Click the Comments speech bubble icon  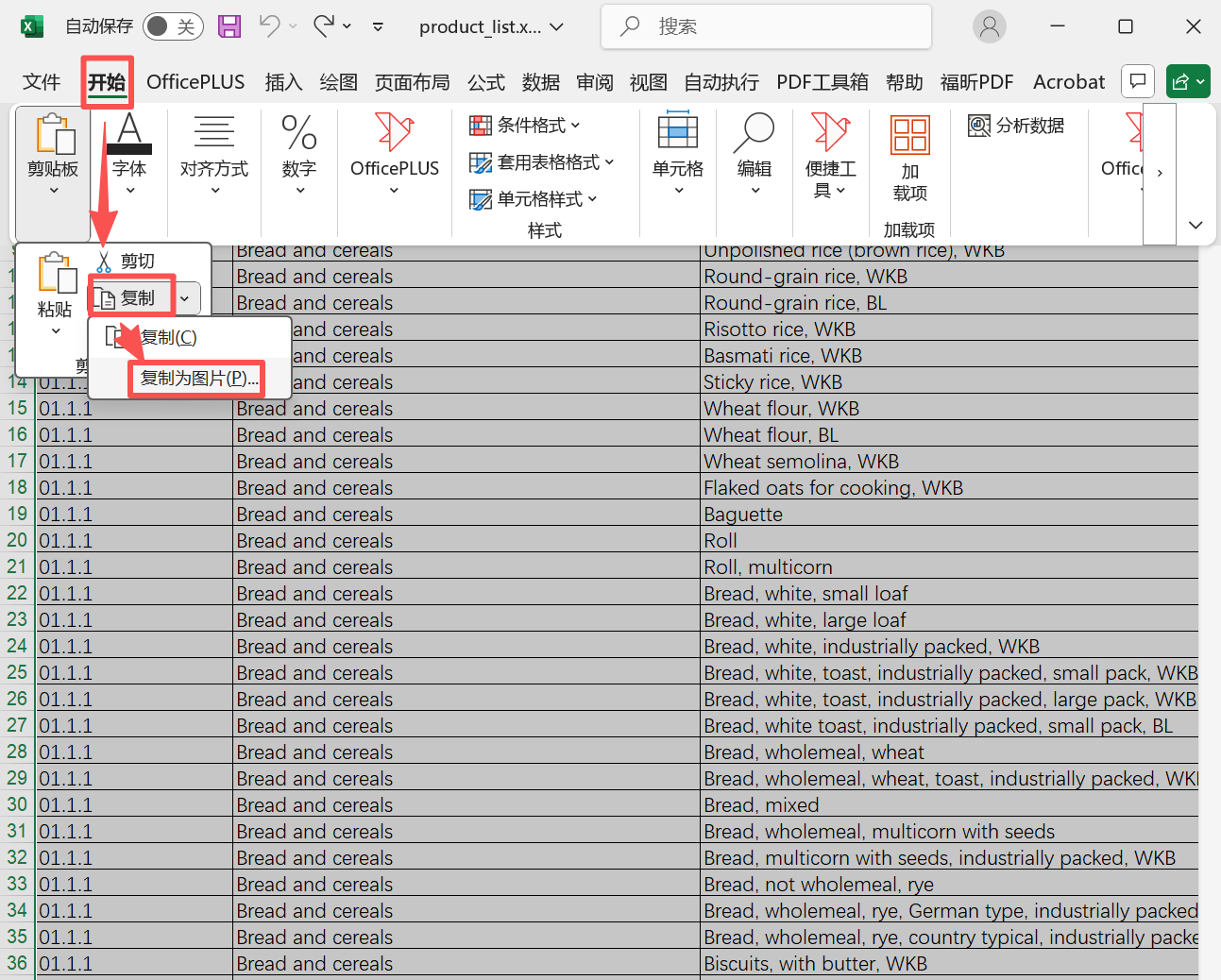point(1138,82)
